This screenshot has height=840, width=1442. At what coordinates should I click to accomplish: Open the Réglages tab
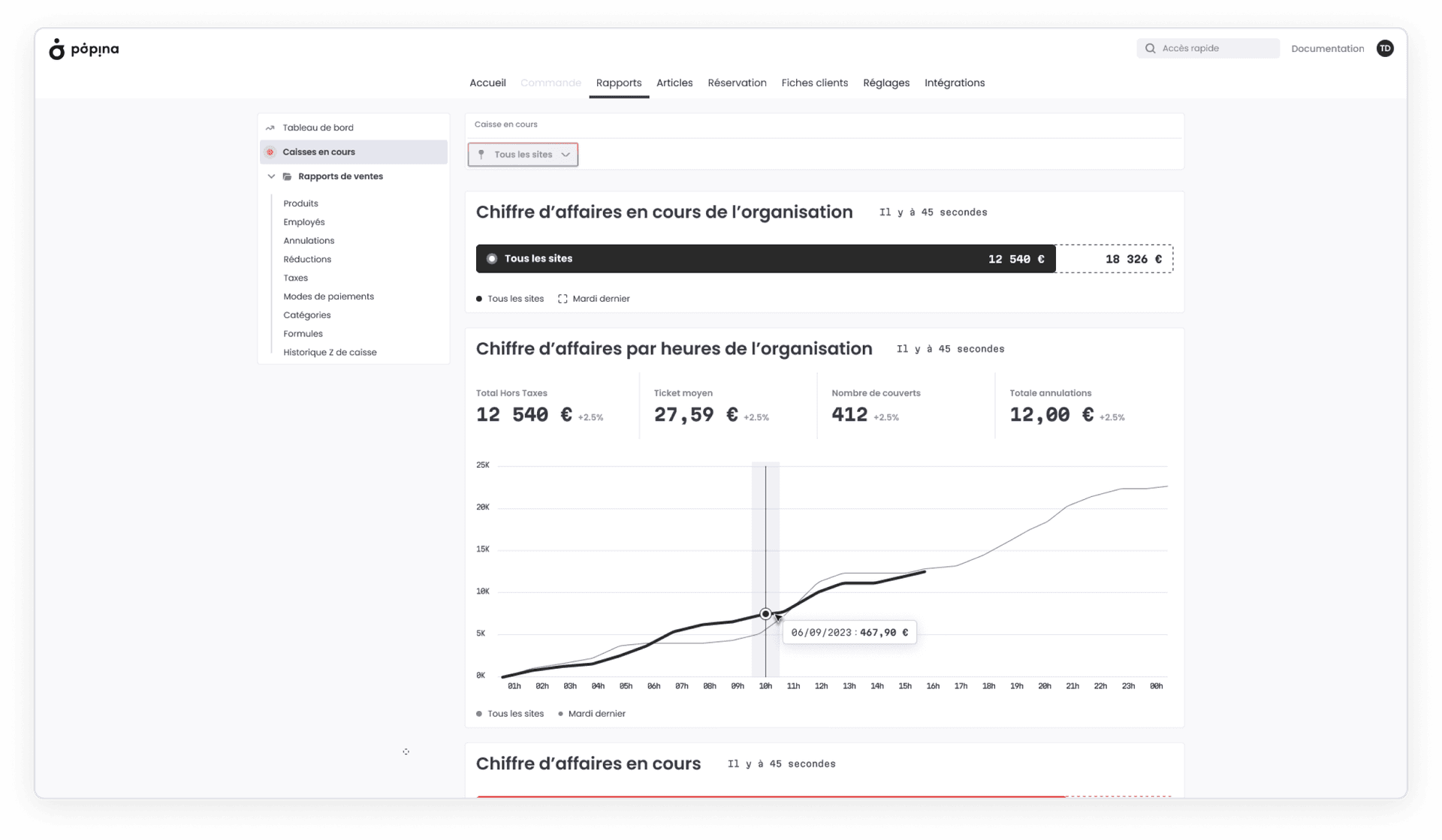[x=885, y=83]
